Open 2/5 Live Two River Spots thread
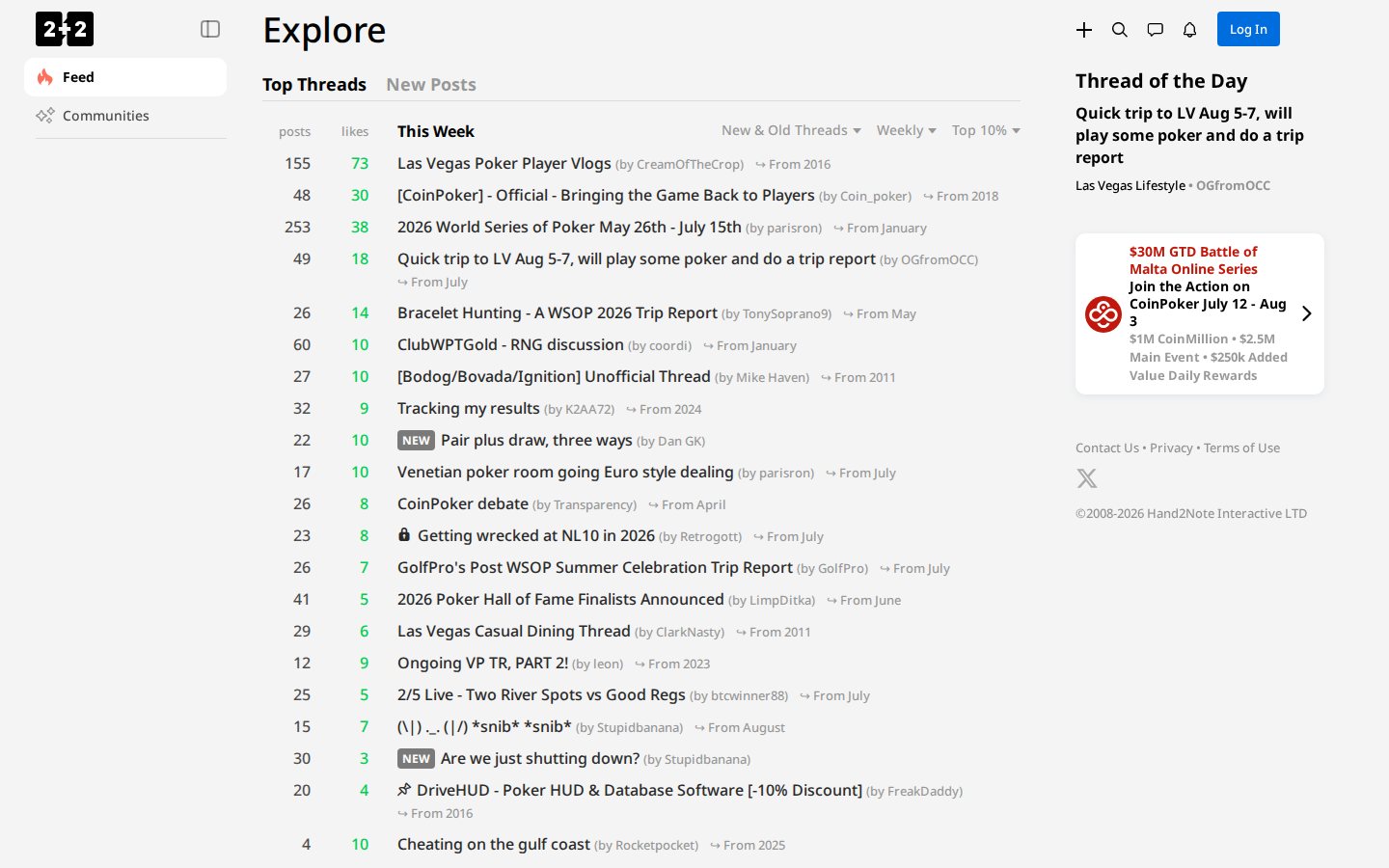Viewport: 1389px width, 868px height. (x=541, y=694)
